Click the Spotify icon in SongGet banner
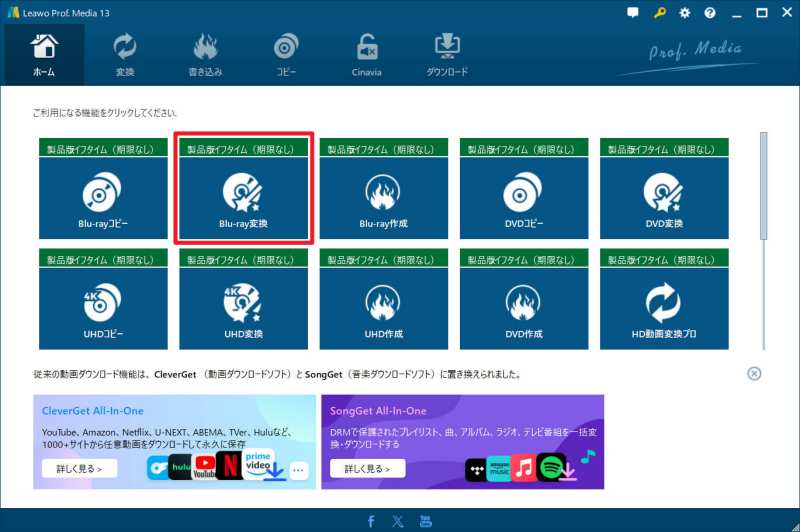The height and width of the screenshot is (532, 800). (551, 467)
